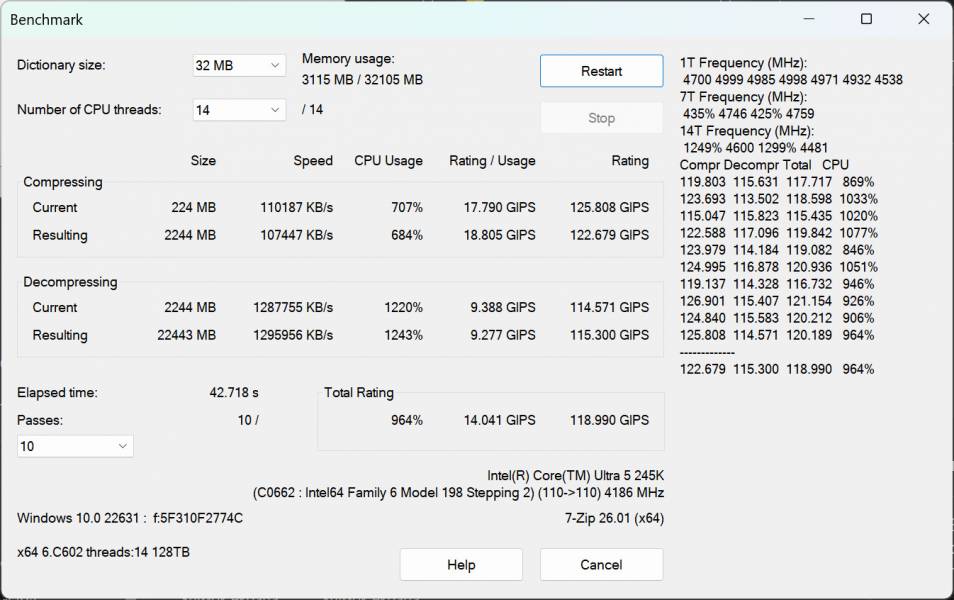This screenshot has width=954, height=600.
Task: Click the log row starting with 124.995
Action: pyautogui.click(x=778, y=267)
